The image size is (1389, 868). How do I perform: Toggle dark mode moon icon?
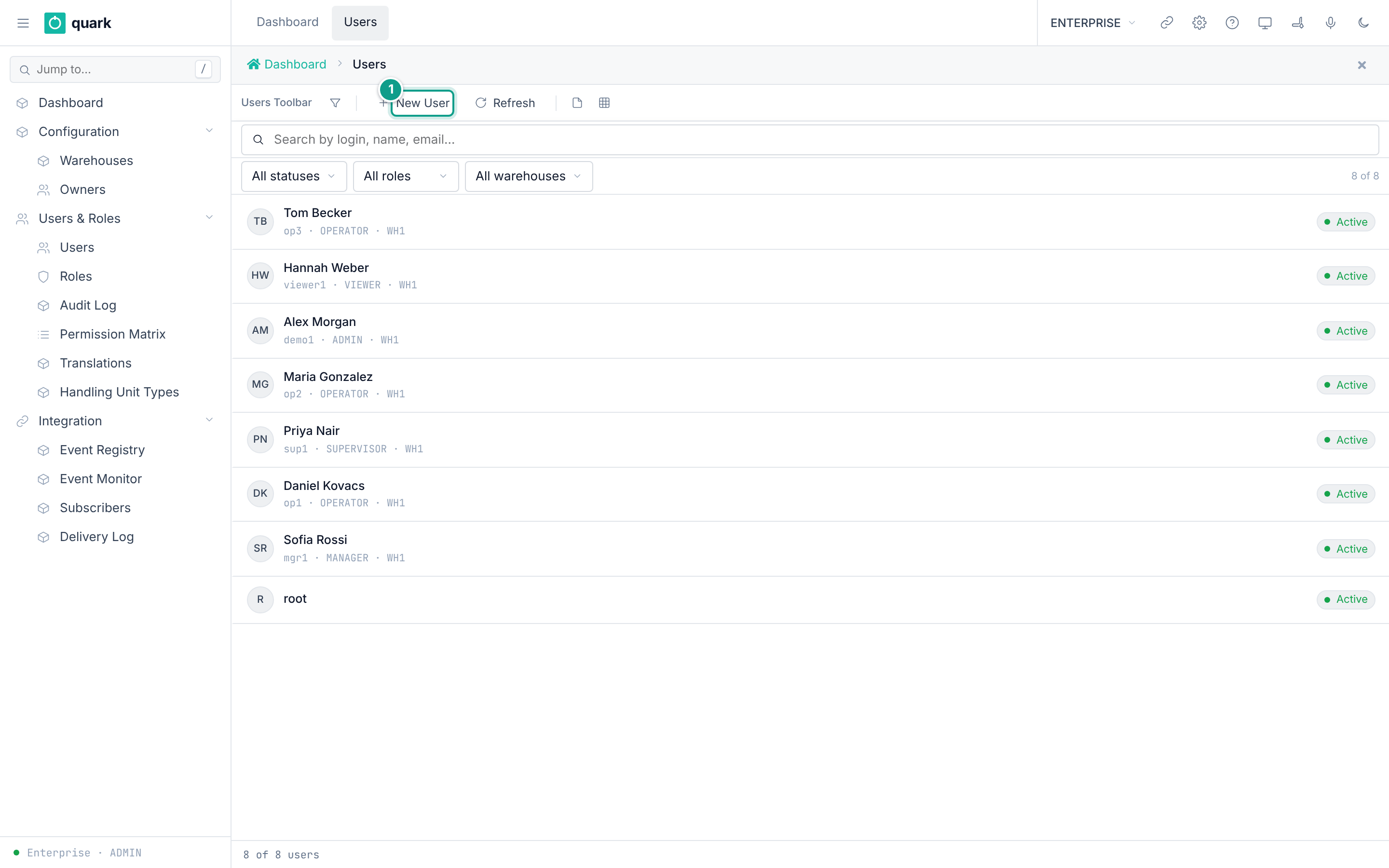pyautogui.click(x=1363, y=23)
